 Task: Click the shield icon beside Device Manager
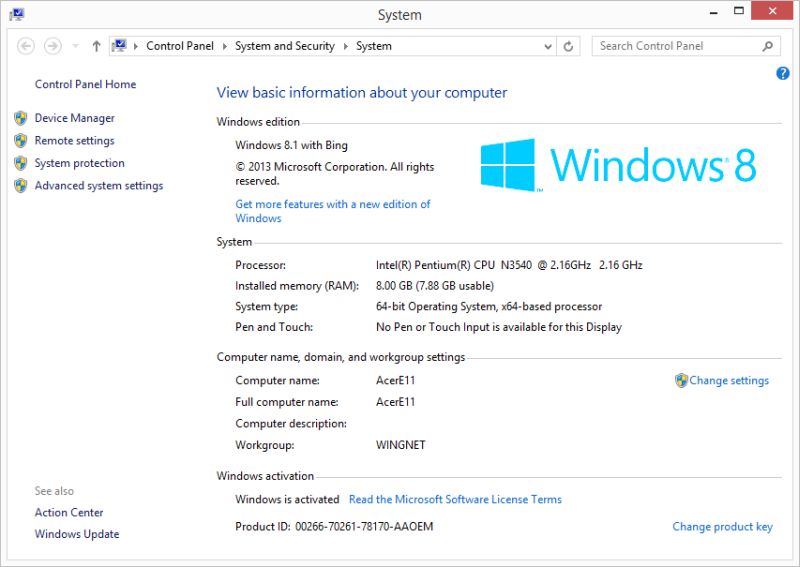coord(21,118)
